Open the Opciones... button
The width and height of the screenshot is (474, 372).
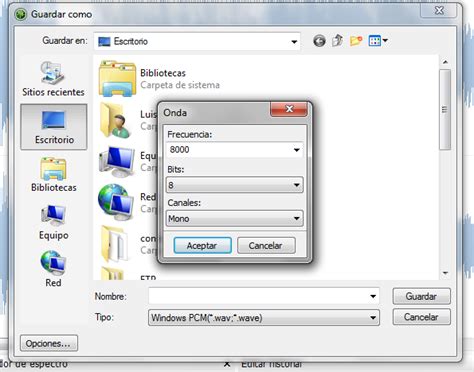pyautogui.click(x=49, y=343)
